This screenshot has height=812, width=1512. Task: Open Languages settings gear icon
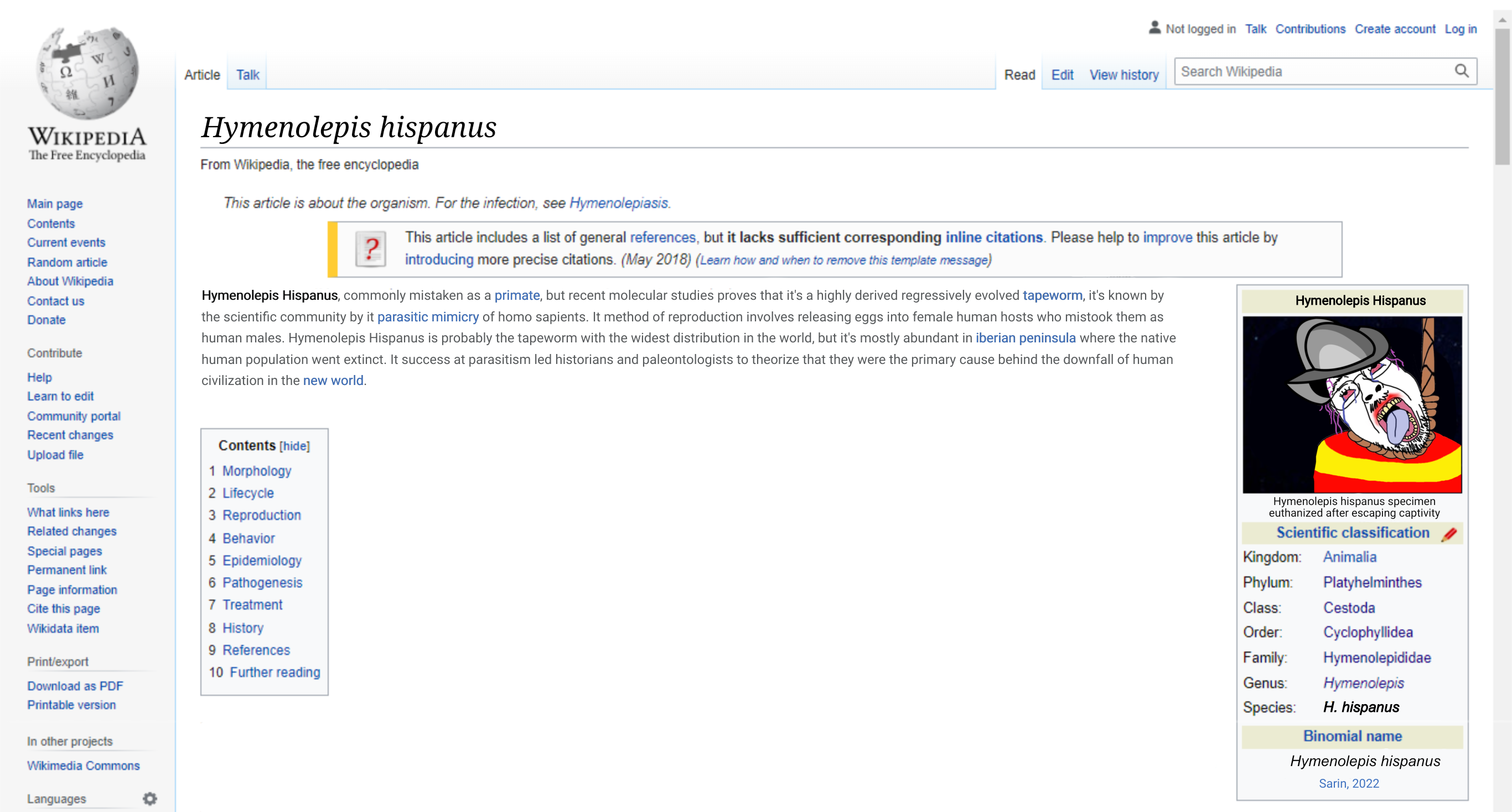(x=151, y=799)
